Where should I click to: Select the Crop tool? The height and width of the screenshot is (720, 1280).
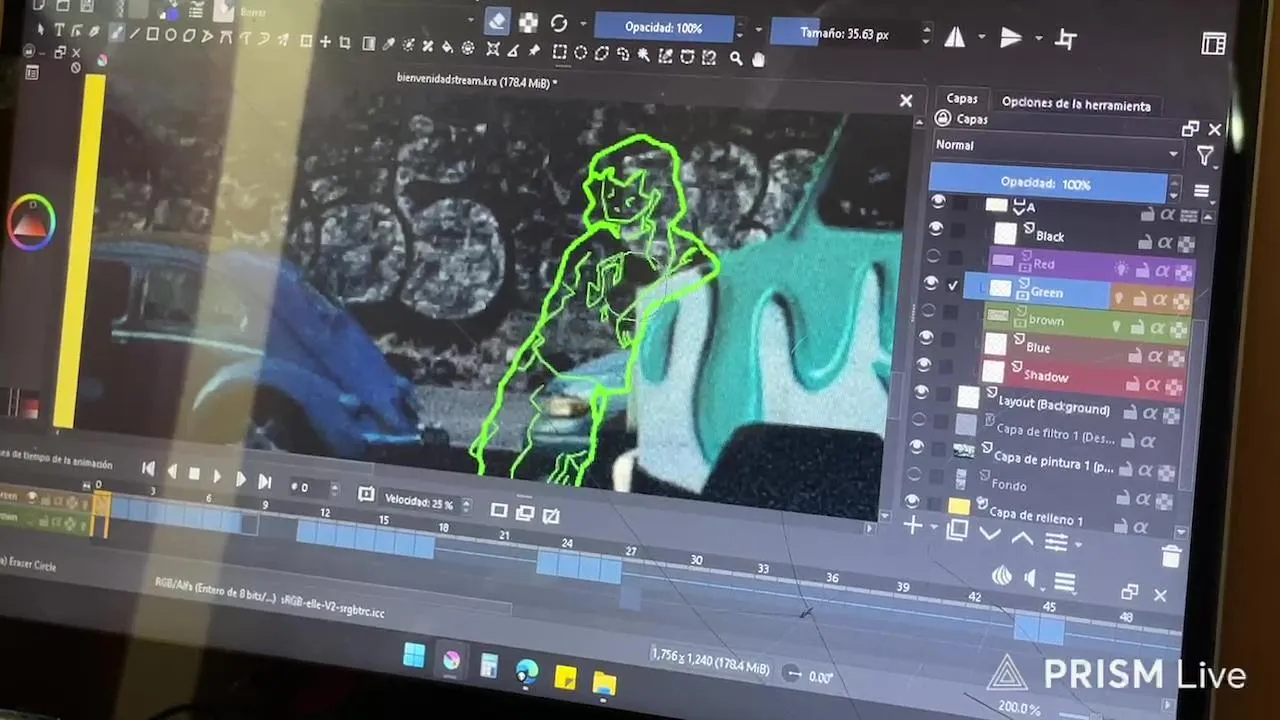tap(345, 43)
